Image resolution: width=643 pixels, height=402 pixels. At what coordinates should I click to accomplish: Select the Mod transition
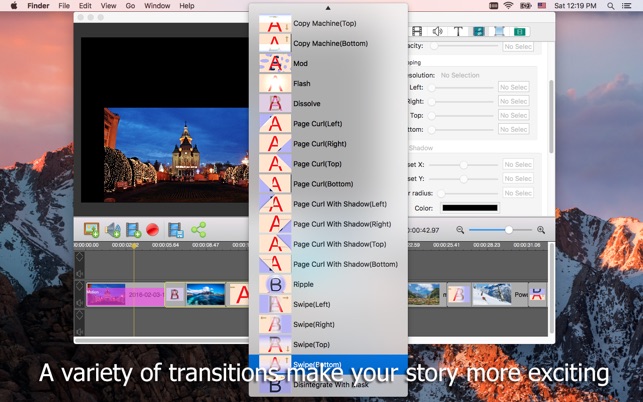(328, 64)
